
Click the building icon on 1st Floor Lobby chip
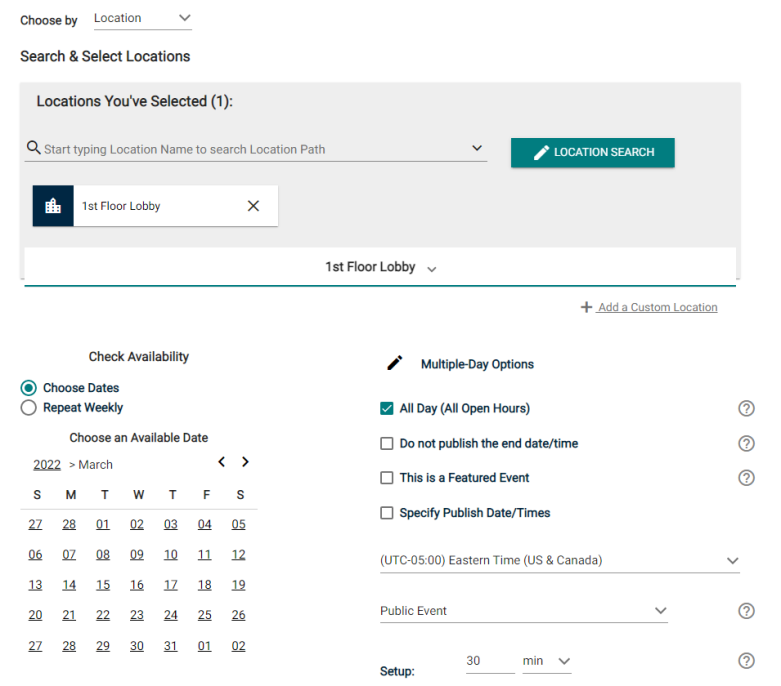(x=53, y=206)
